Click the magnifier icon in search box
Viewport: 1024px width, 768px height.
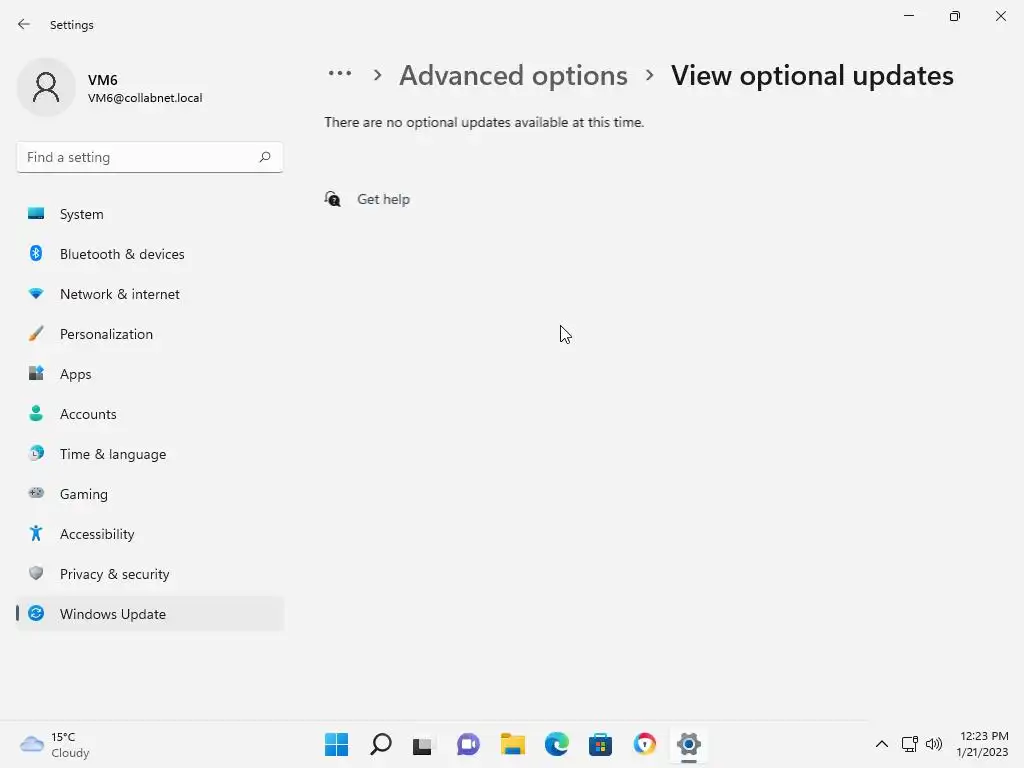(264, 157)
